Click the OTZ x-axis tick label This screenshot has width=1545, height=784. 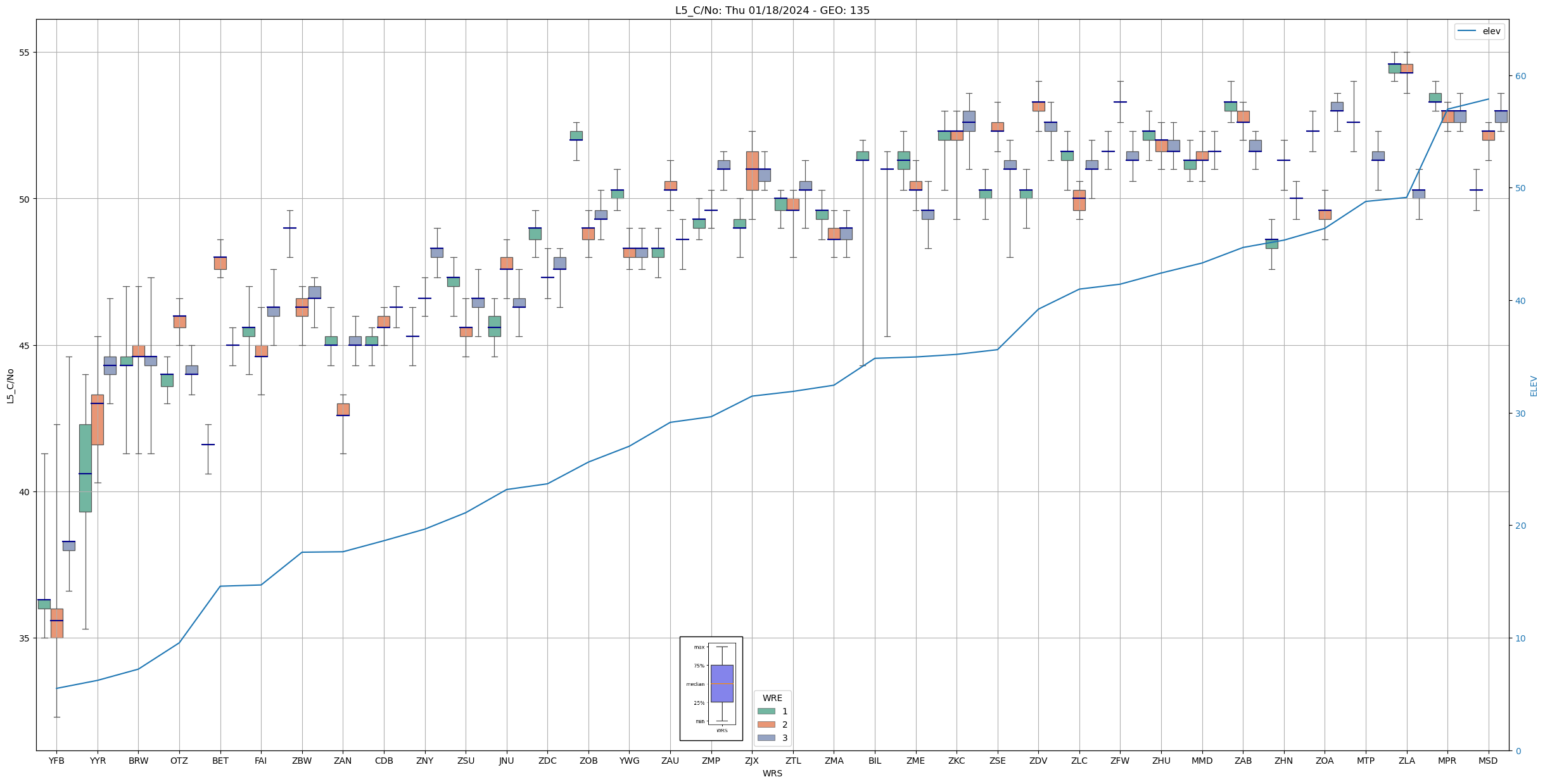click(x=179, y=761)
